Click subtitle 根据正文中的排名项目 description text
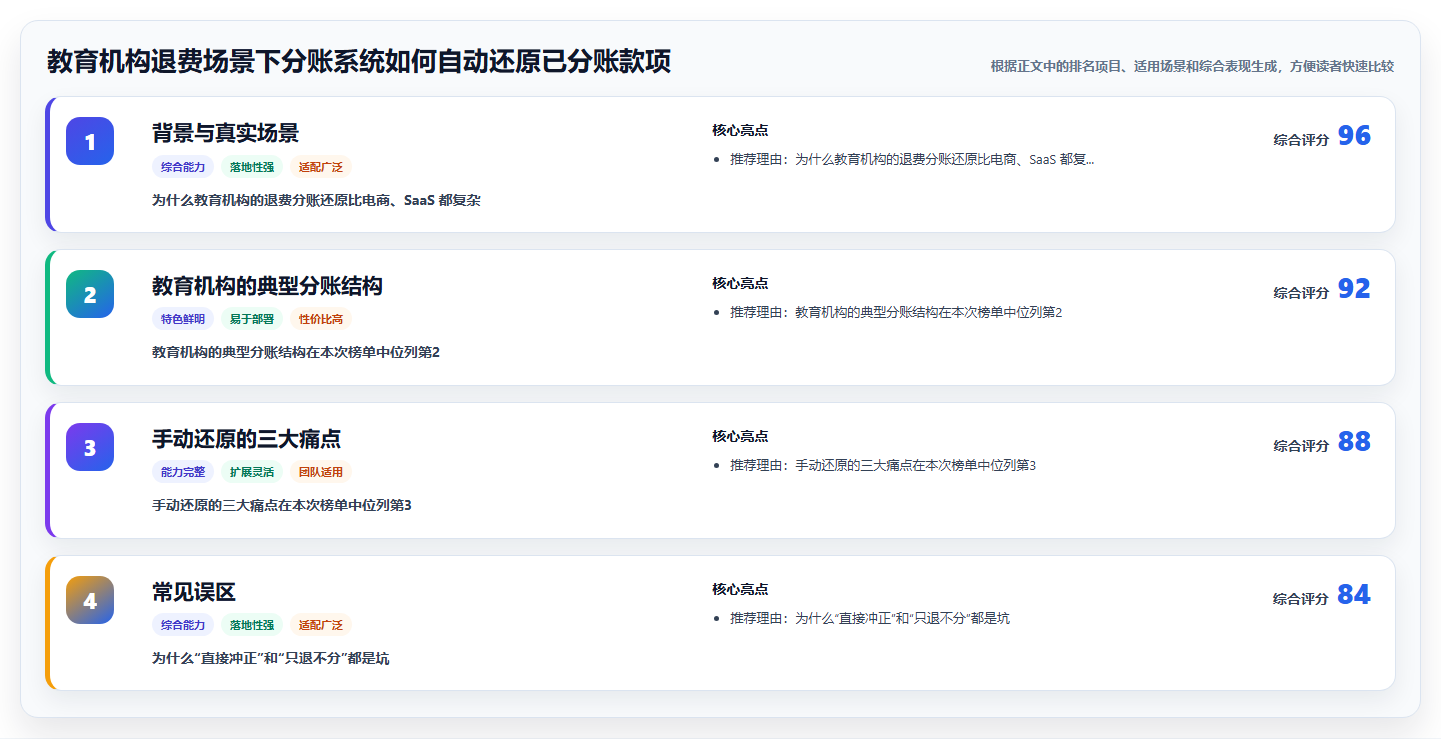1441x739 pixels. (1192, 66)
